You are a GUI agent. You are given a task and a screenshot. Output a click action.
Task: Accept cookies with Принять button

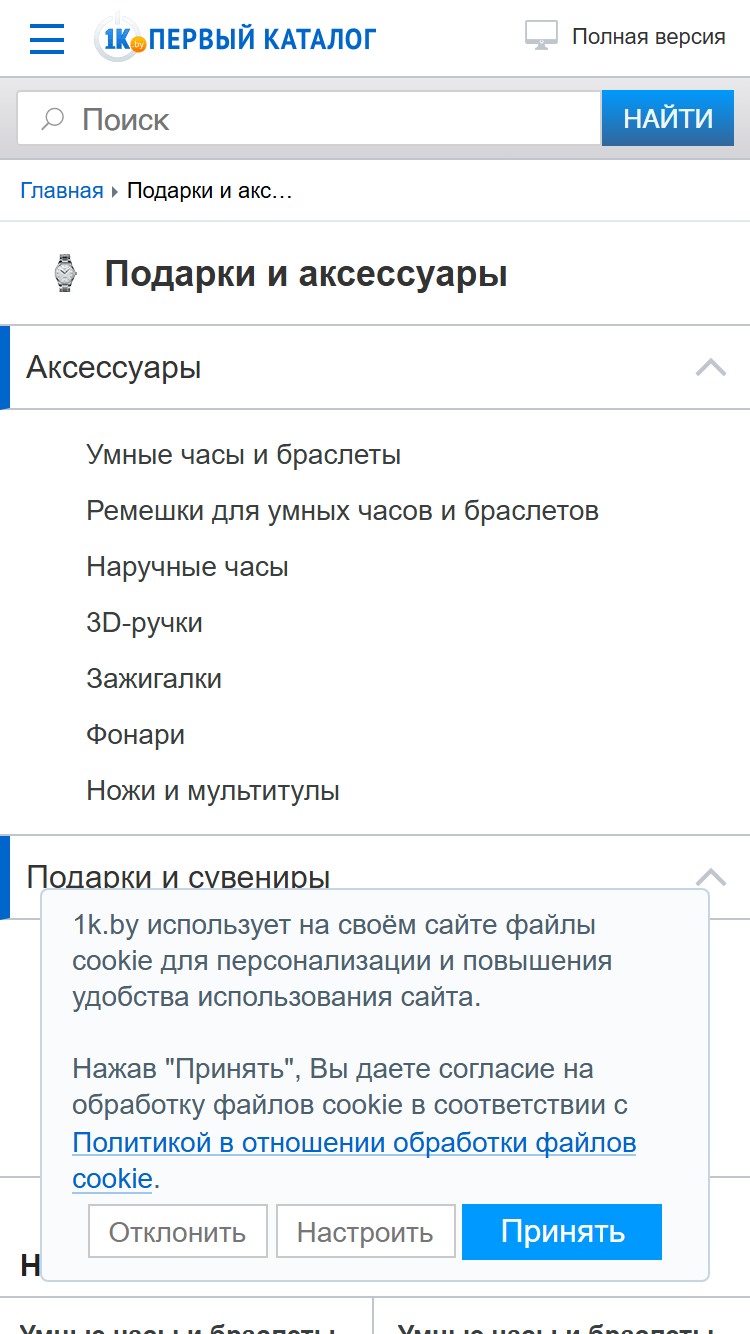click(x=562, y=1232)
